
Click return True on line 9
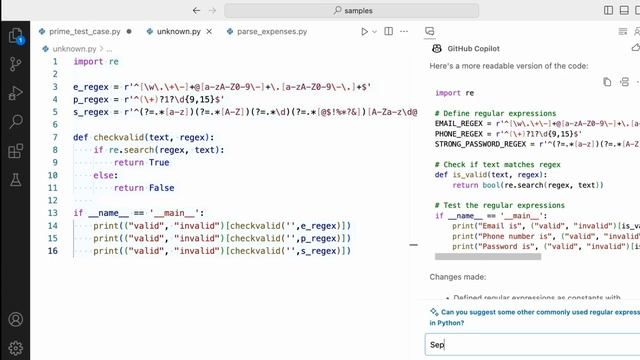click(x=141, y=162)
